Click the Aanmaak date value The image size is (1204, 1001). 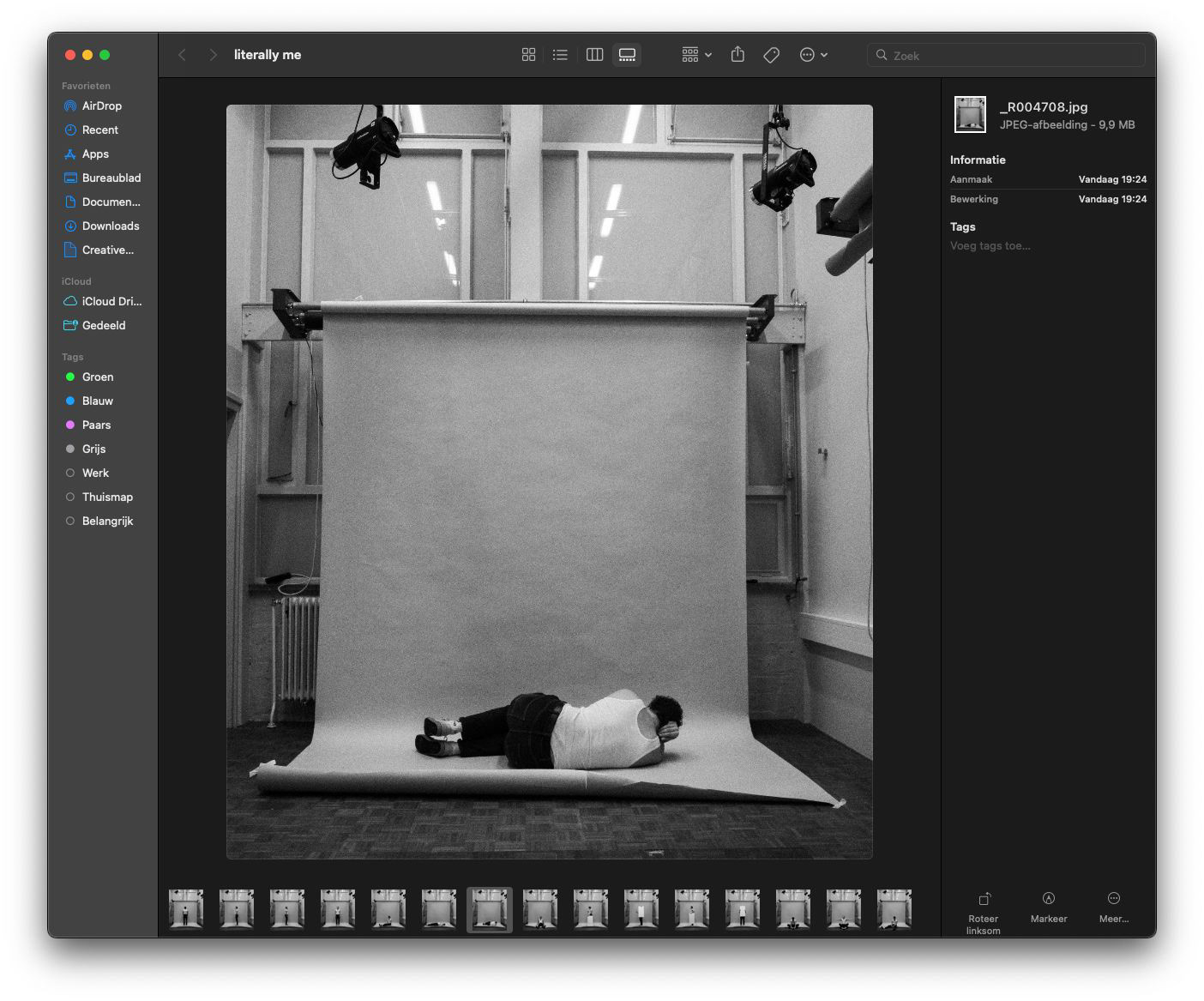[1112, 180]
